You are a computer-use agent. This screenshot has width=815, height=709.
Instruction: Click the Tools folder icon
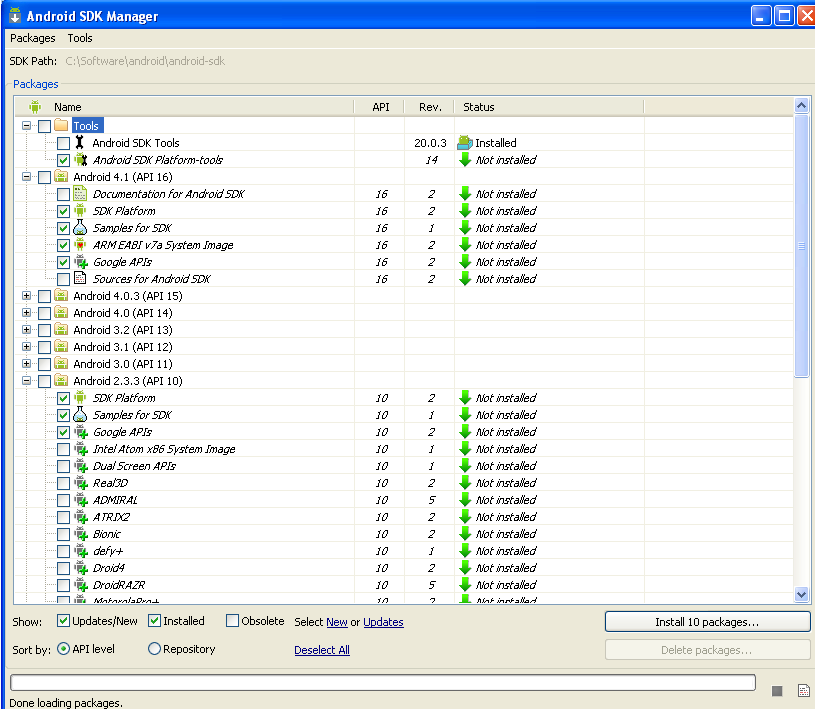coord(61,125)
